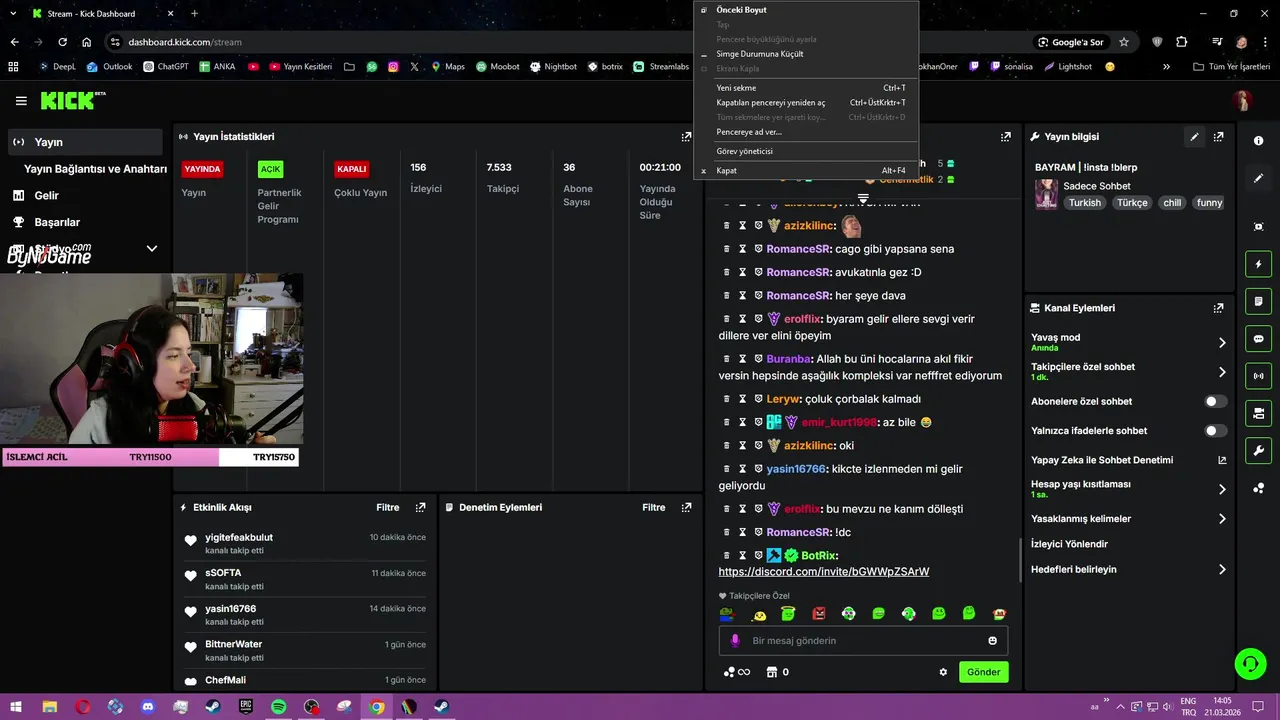
Task: Click the purple microphone icon in message box
Action: point(735,640)
